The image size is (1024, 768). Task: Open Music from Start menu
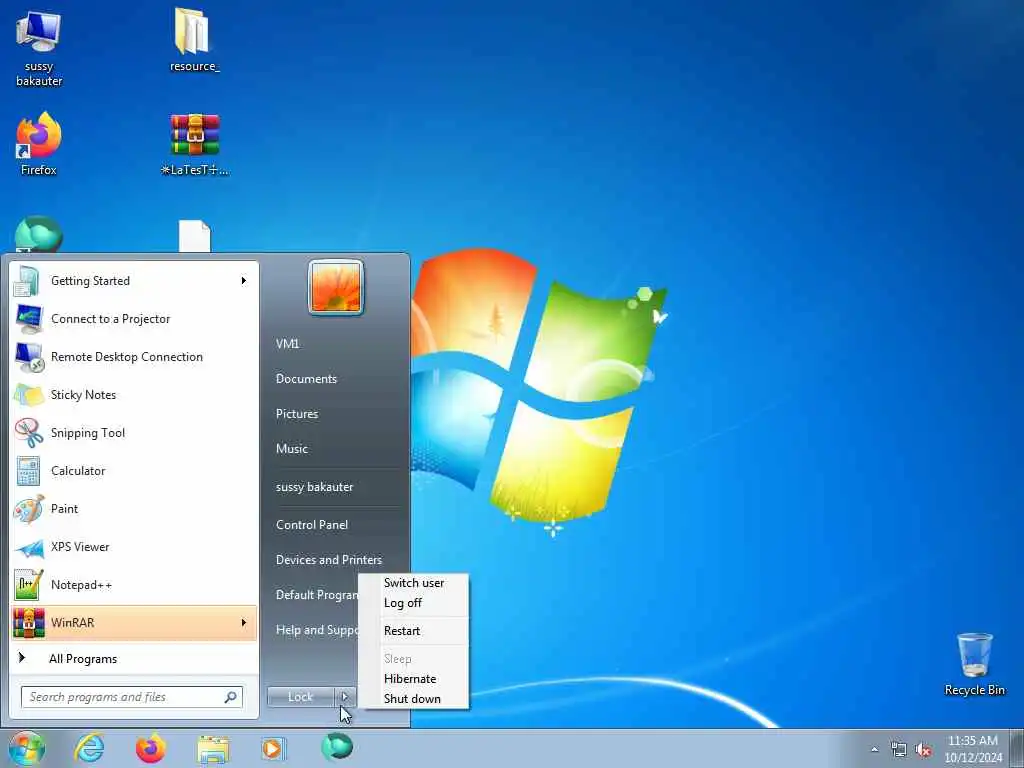pos(292,449)
